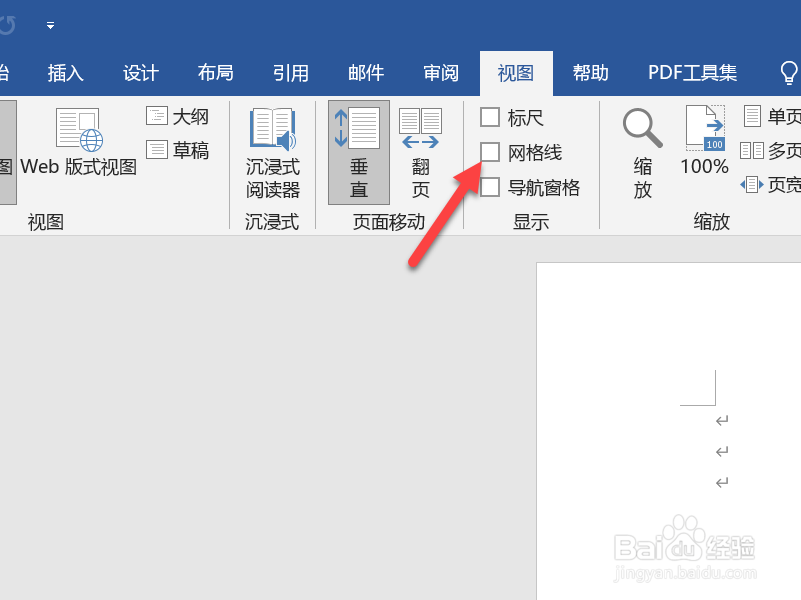Switch to the Insert (插入) ribbon tab

64,72
